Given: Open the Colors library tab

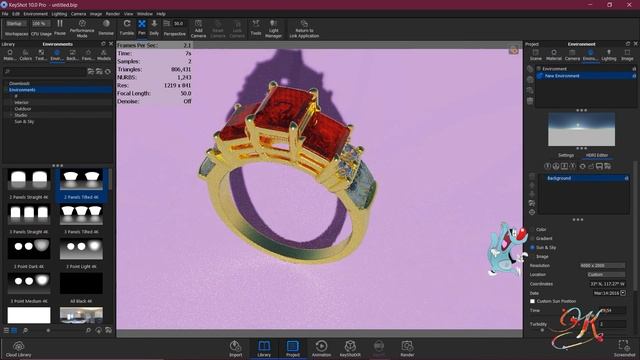Looking at the screenshot, I should click(26, 55).
